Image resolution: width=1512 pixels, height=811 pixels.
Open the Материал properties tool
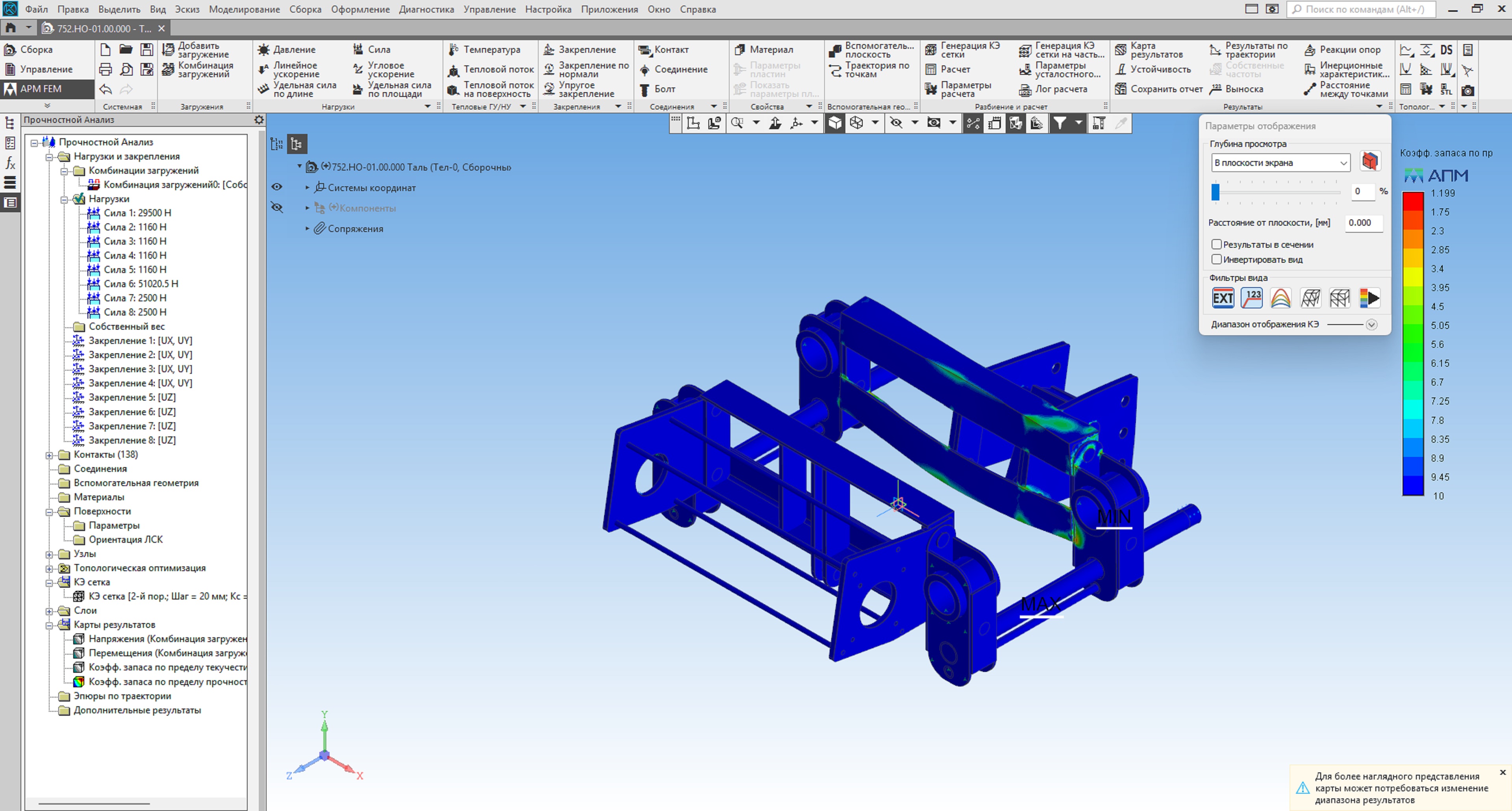739,50
